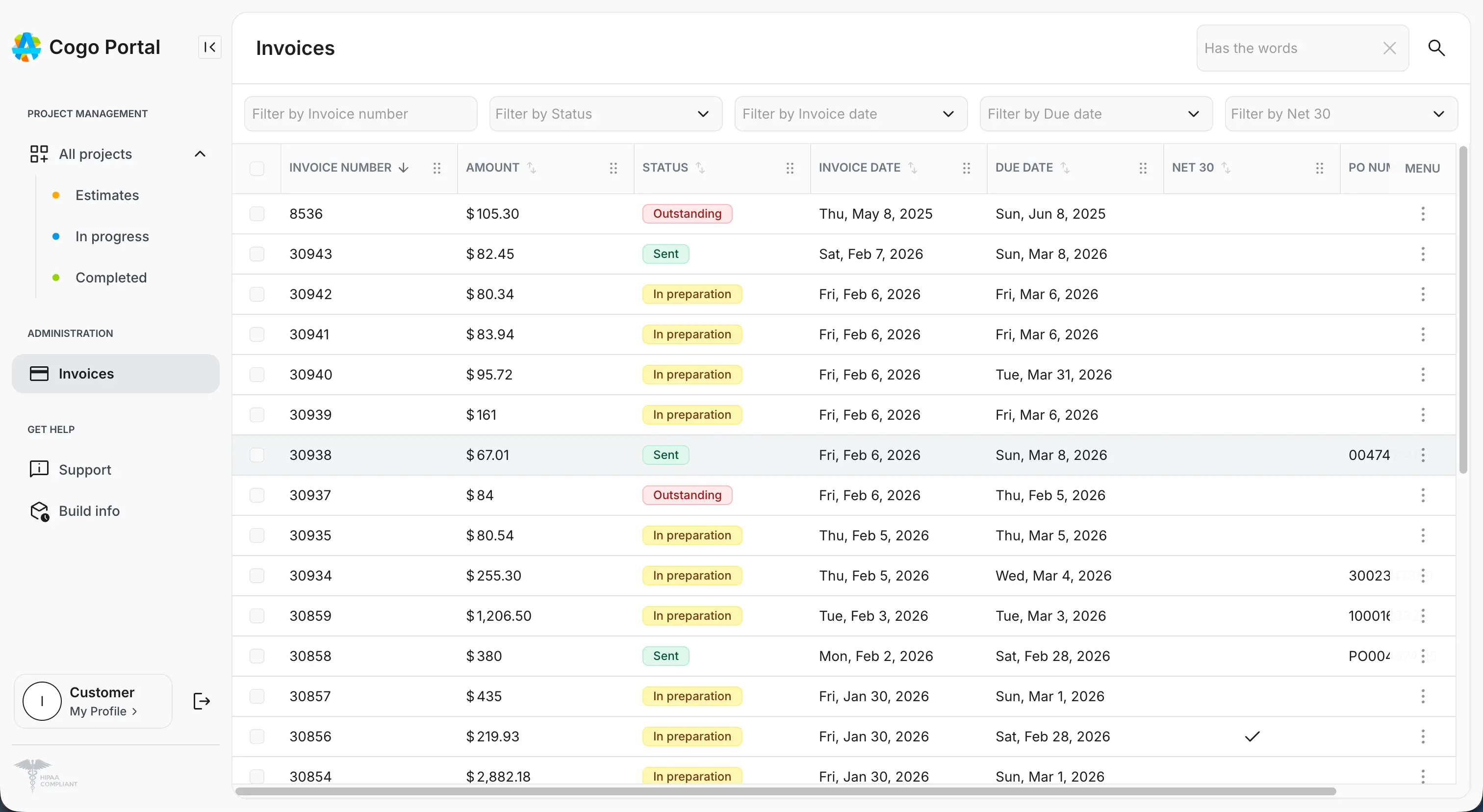Click Outstanding status badge for 8536
The width and height of the screenshot is (1483, 812).
point(688,213)
